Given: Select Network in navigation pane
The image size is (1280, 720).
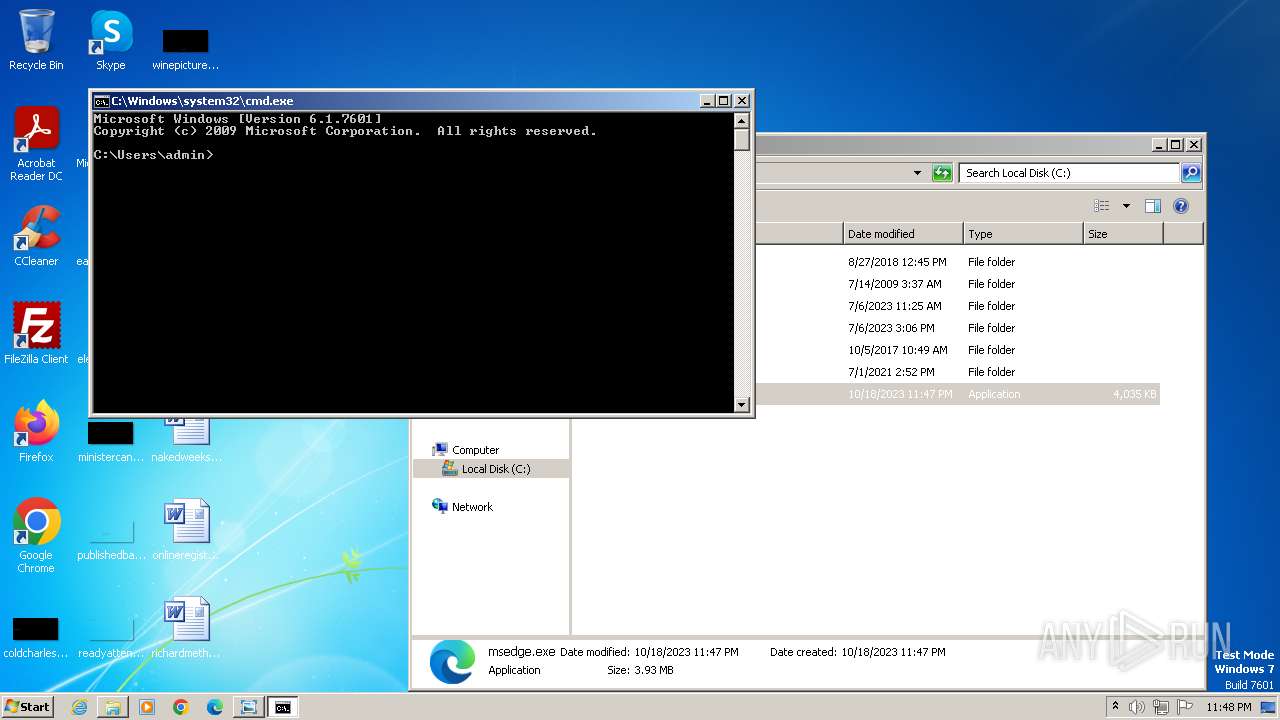Looking at the screenshot, I should click(472, 507).
